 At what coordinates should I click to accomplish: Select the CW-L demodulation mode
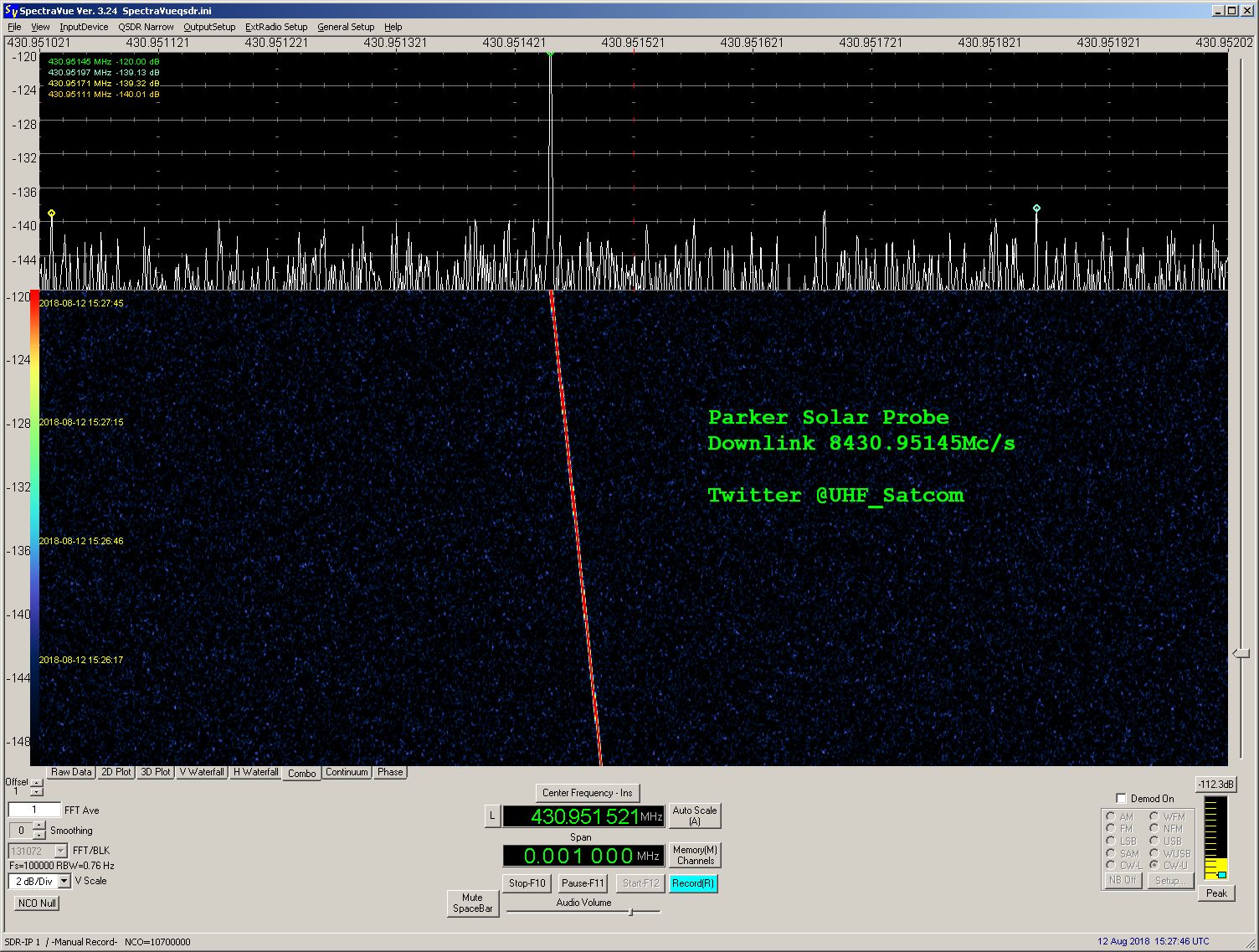(1111, 865)
